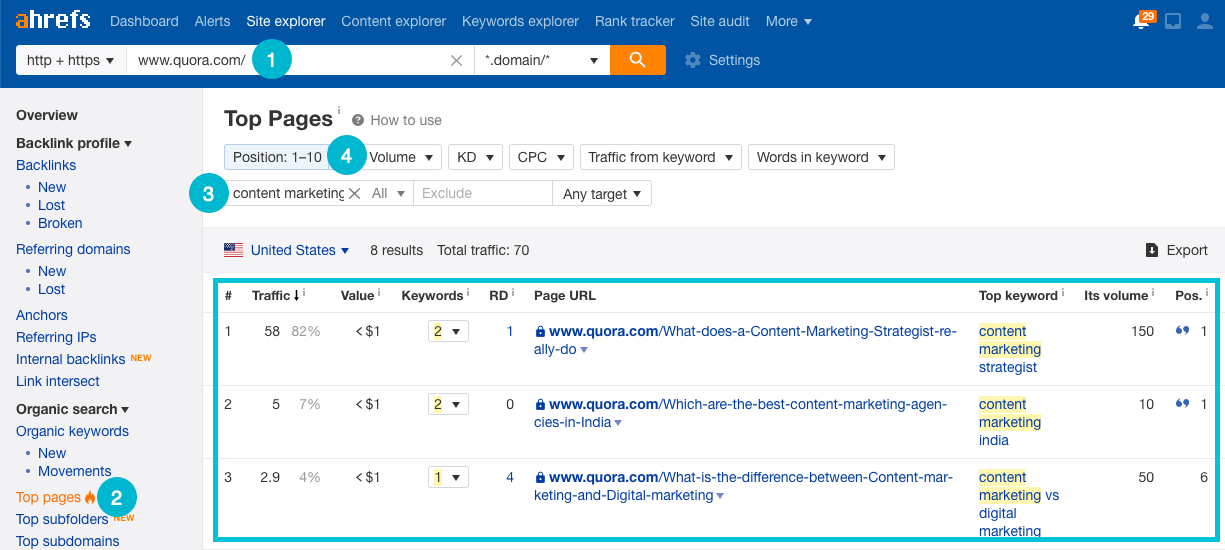
Task: Click lock icon for Content-Marketing-Strategist URL
Action: coord(540,332)
